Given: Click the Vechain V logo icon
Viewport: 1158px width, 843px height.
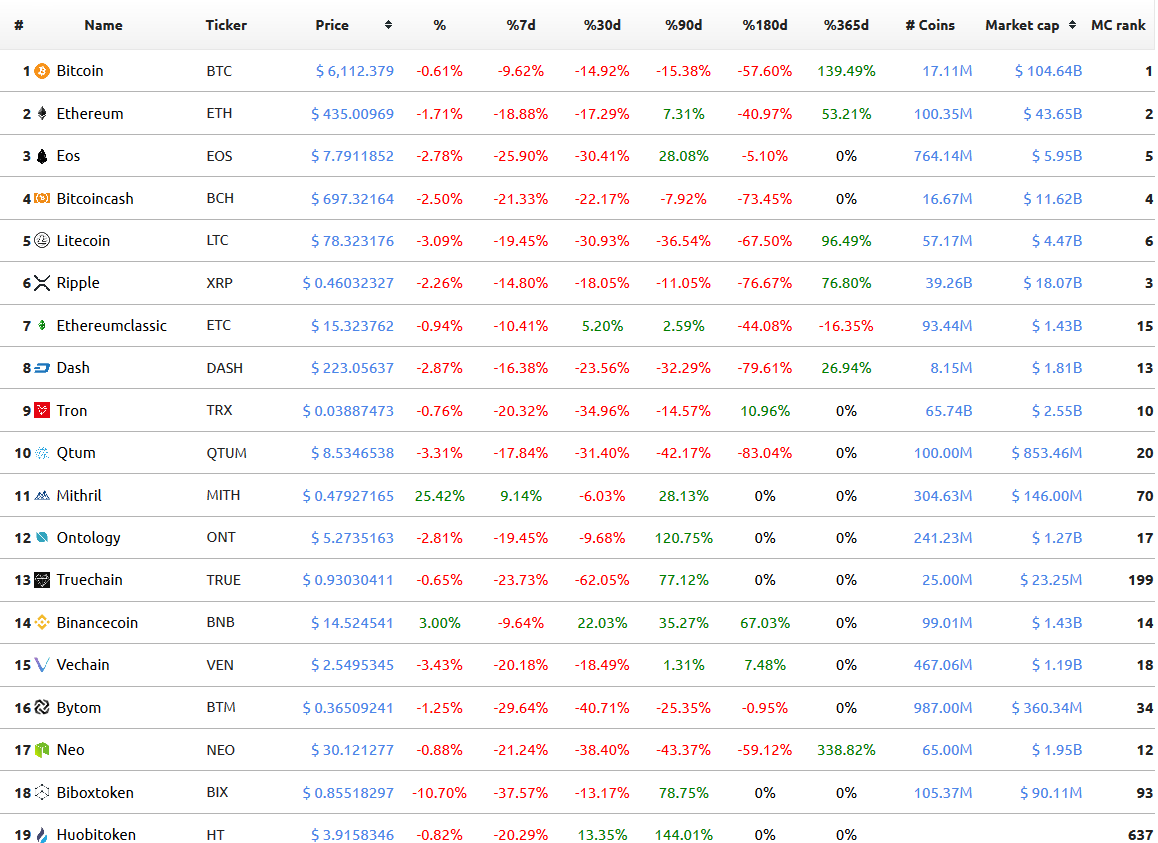Looking at the screenshot, I should [x=42, y=665].
